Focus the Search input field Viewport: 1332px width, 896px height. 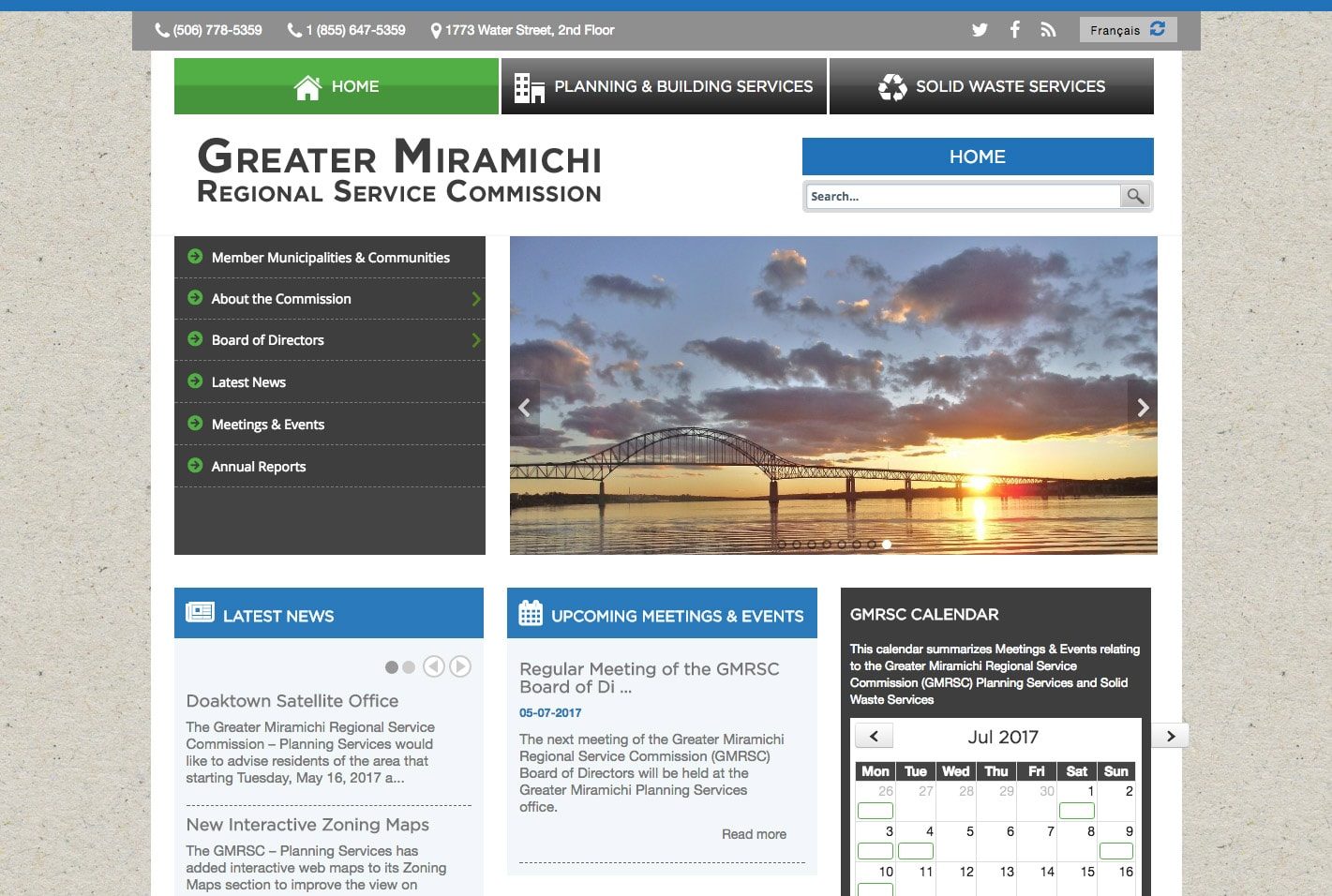(x=964, y=196)
